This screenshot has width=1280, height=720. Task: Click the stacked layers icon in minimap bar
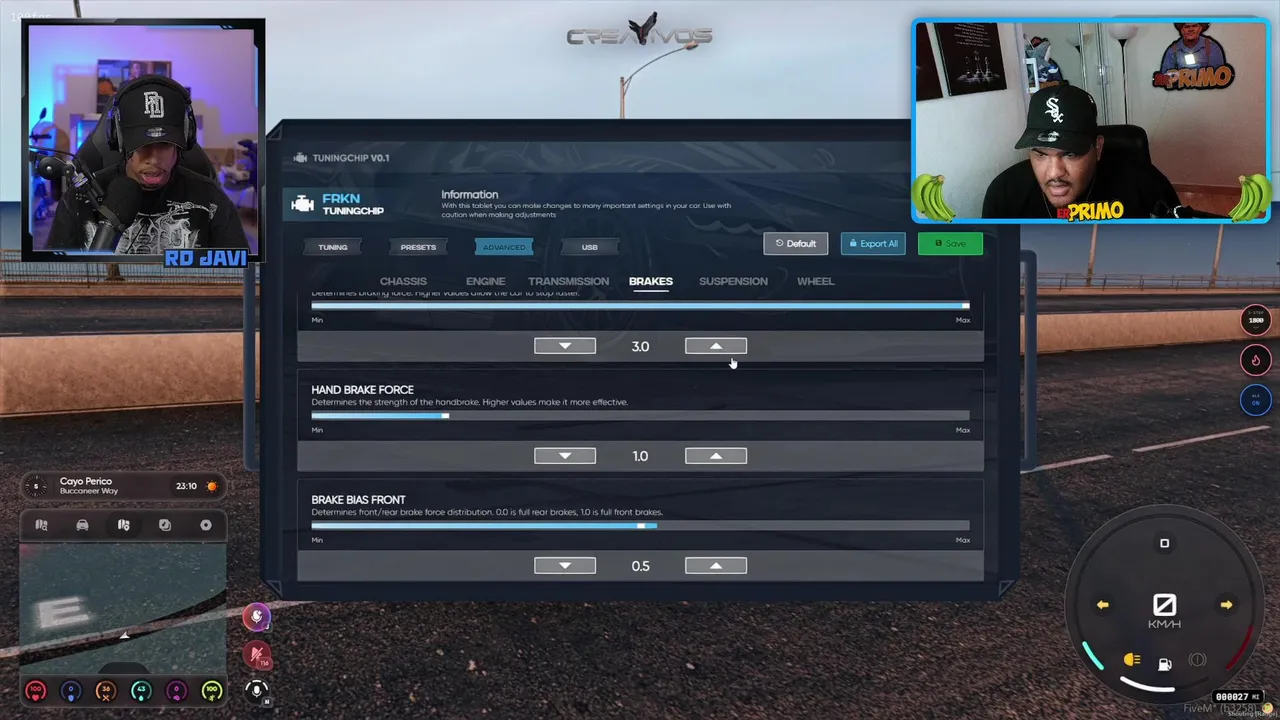[x=165, y=525]
